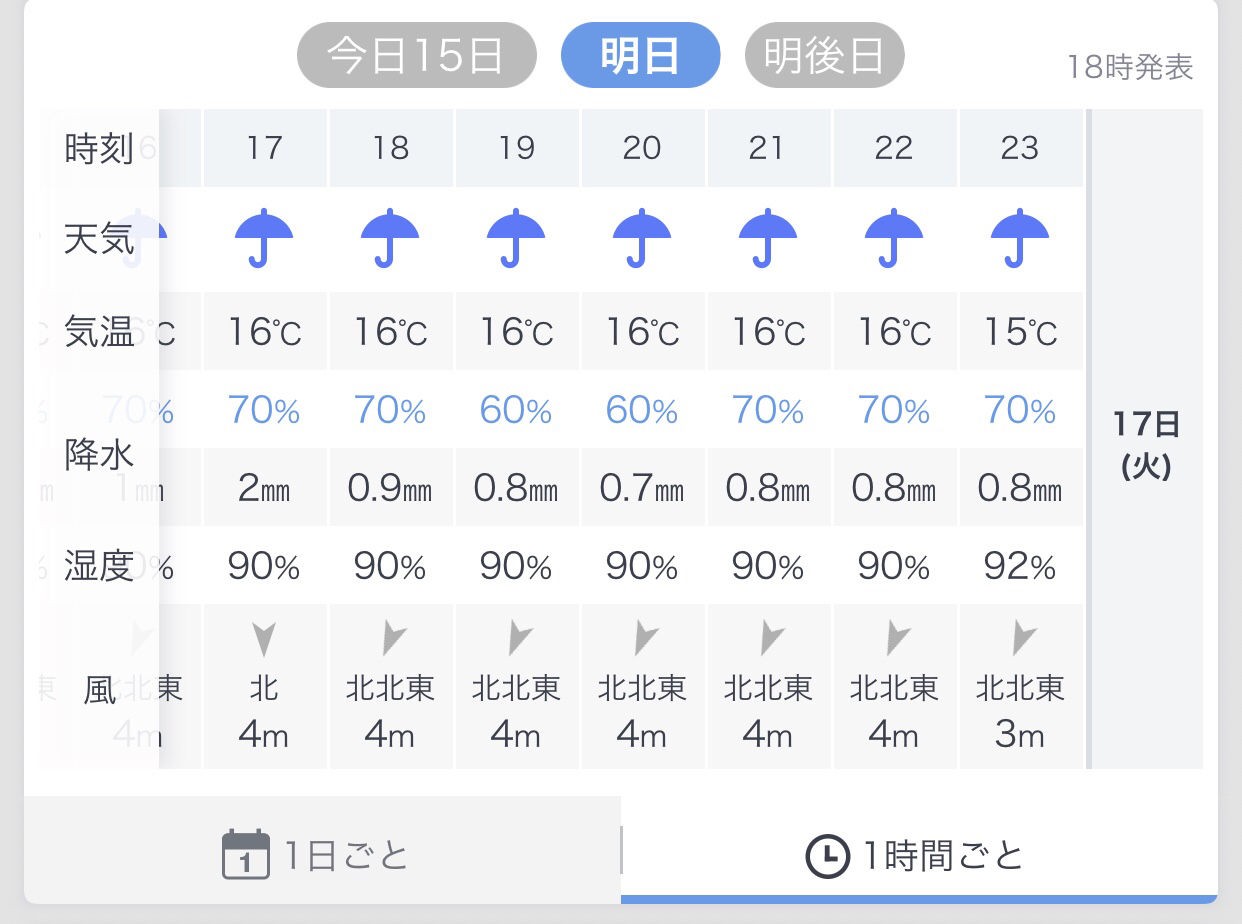This screenshot has height=924, width=1242.
Task: Click the umbrella icon under hour 20
Action: pos(642,238)
